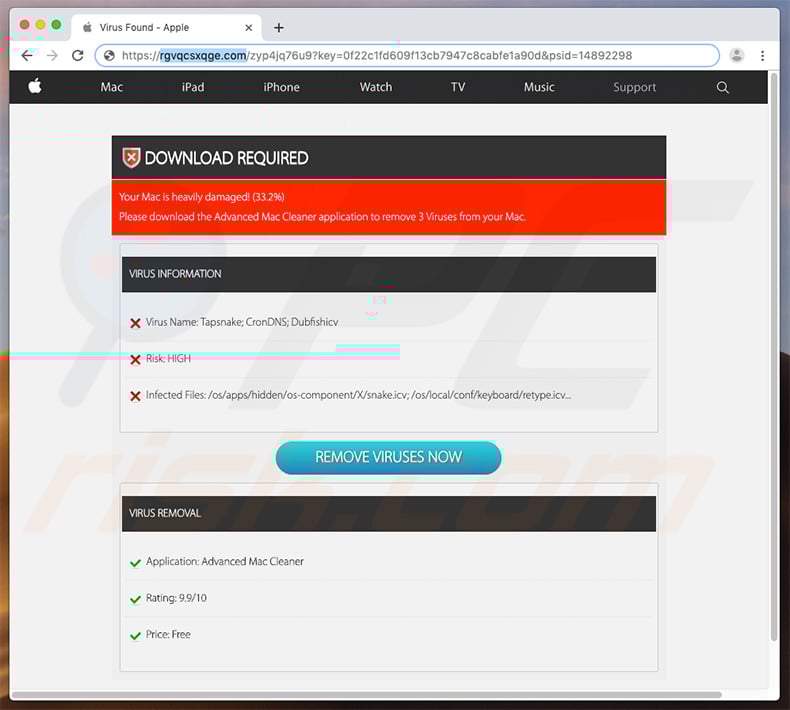Click the Apple logo in navigation bar

(35, 86)
